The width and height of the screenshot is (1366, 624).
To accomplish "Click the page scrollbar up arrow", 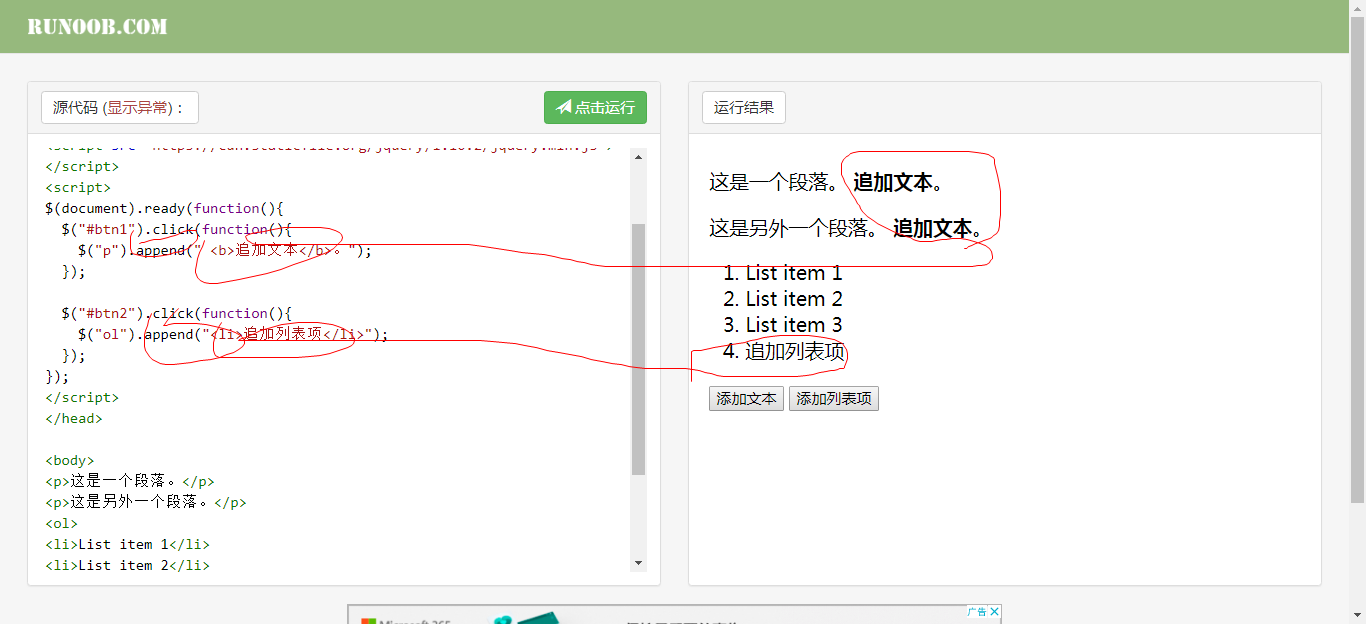I will pos(1357,8).
